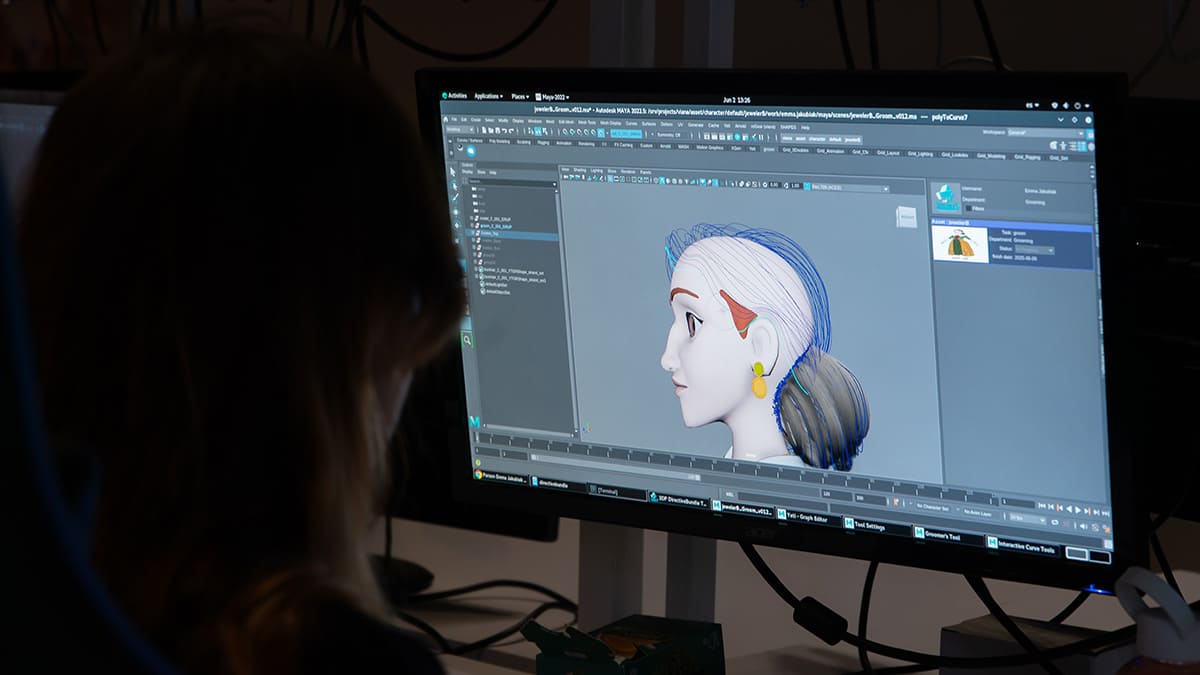This screenshot has width=1200, height=675.
Task: Open the Arnold menu in menu bar
Action: pos(741,125)
